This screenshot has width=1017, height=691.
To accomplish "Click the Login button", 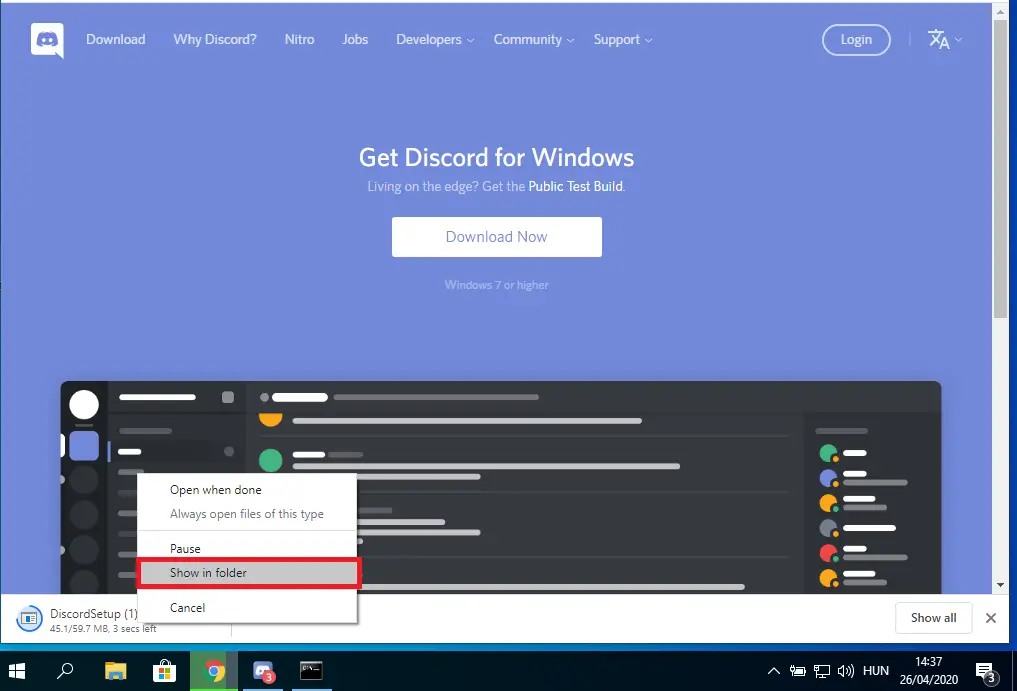I will point(856,40).
